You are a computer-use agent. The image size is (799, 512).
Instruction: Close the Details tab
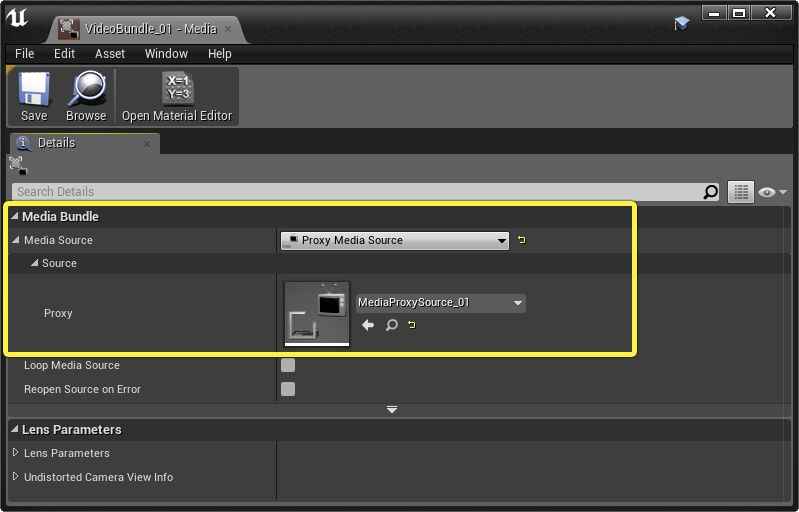coord(147,144)
